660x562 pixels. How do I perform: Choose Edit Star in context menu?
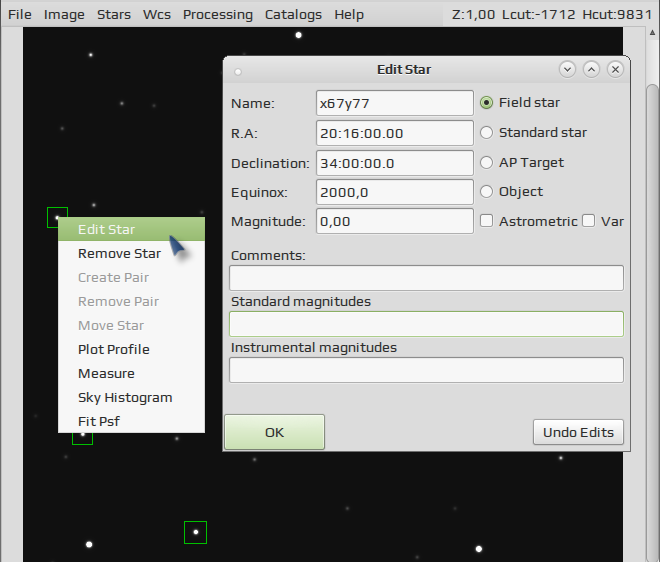point(131,229)
